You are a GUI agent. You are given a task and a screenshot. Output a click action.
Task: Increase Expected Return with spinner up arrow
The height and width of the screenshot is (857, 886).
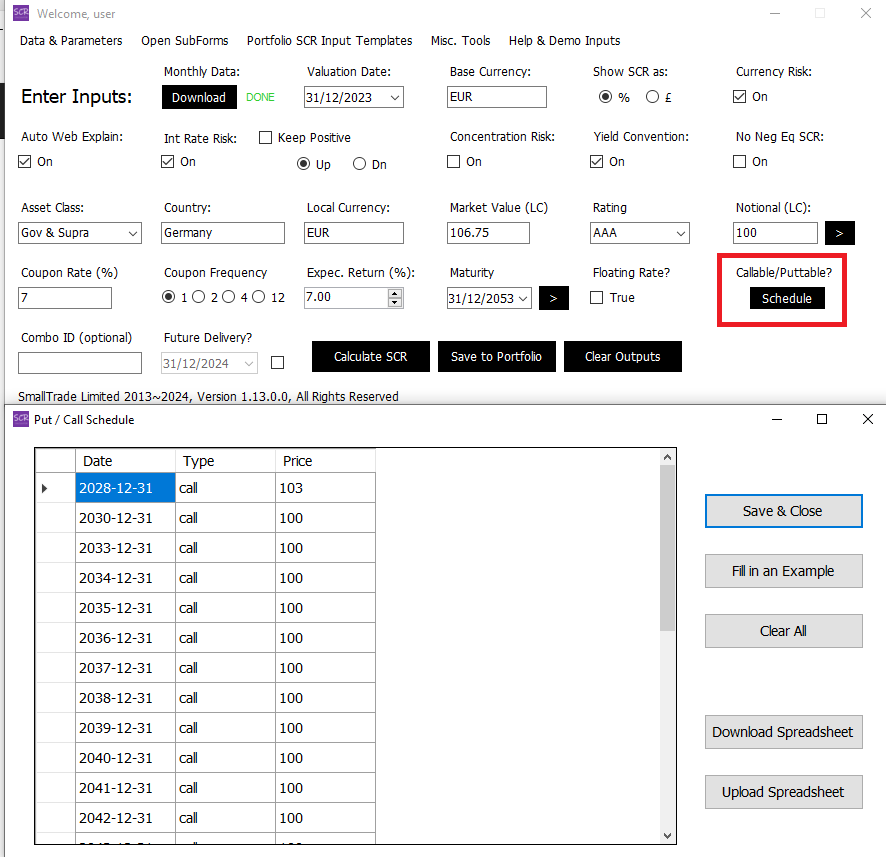pyautogui.click(x=395, y=293)
